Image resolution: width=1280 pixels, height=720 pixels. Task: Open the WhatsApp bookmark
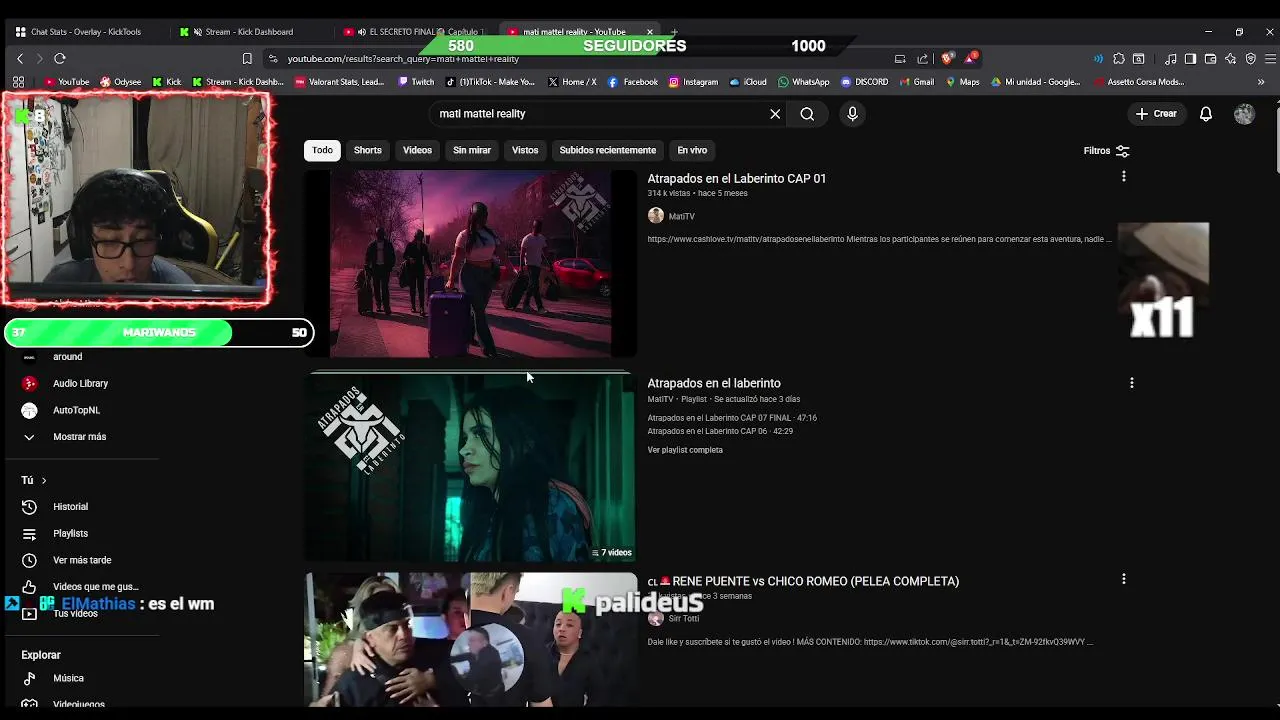803,82
